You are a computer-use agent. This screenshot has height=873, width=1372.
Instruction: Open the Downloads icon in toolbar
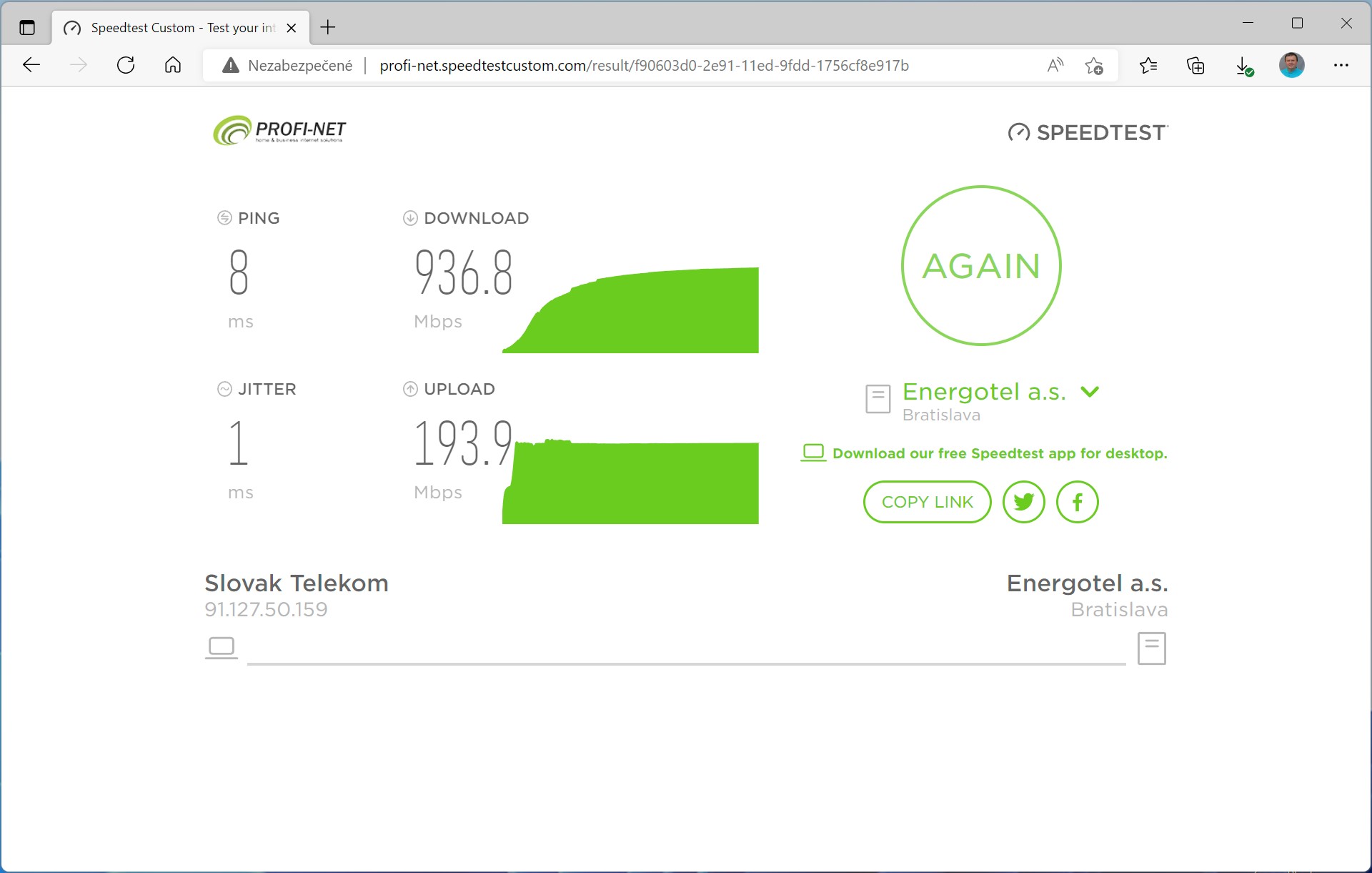point(1244,66)
